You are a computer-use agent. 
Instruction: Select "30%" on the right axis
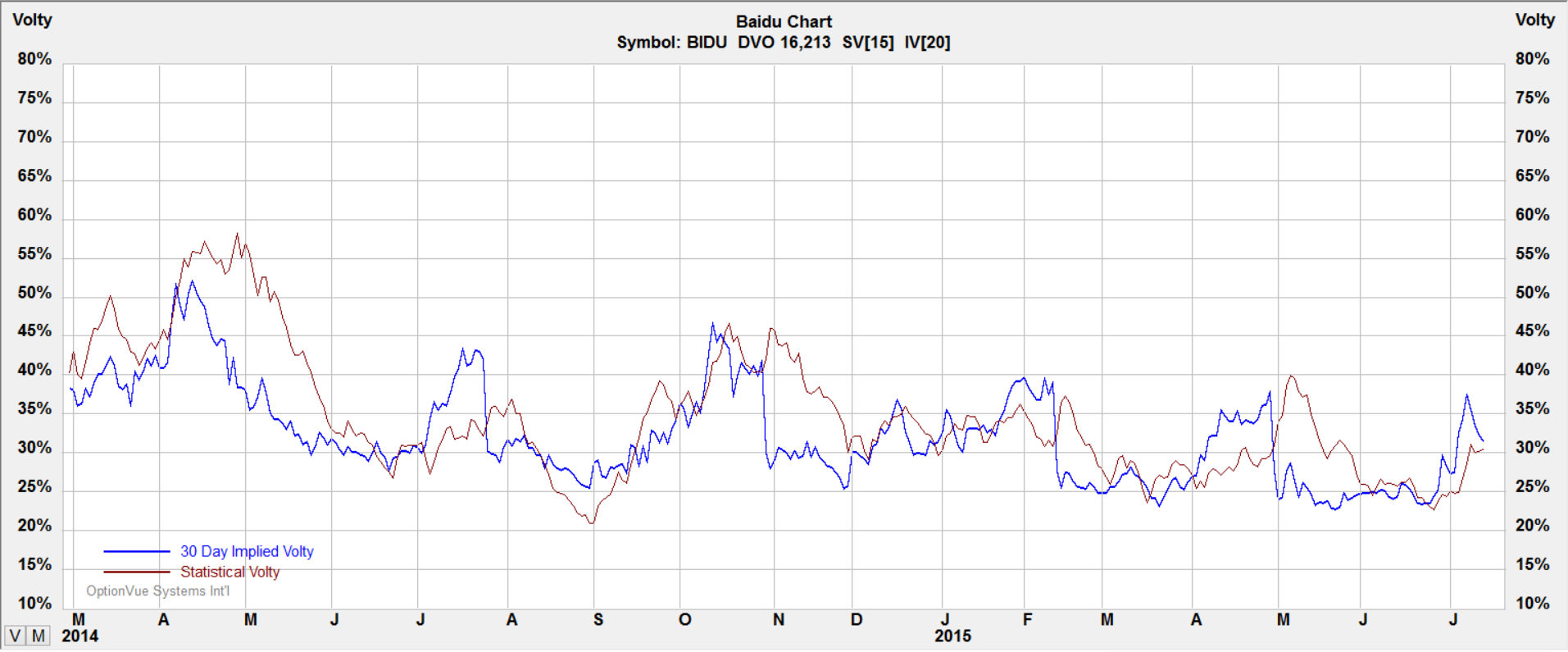1533,448
